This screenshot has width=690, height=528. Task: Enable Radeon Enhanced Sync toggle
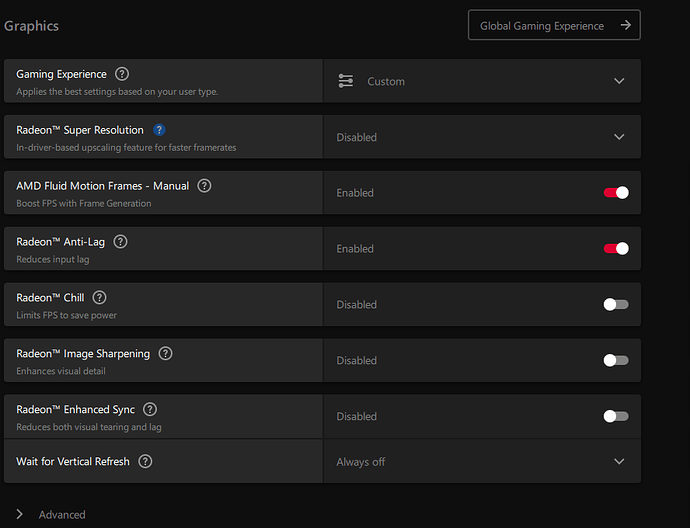pyautogui.click(x=616, y=416)
